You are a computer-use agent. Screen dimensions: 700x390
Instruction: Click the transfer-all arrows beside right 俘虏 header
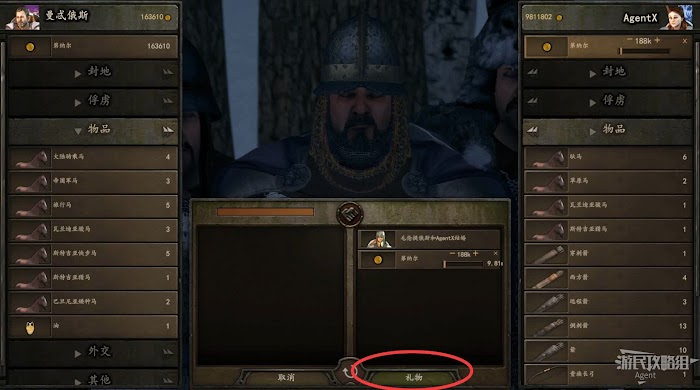tap(533, 101)
